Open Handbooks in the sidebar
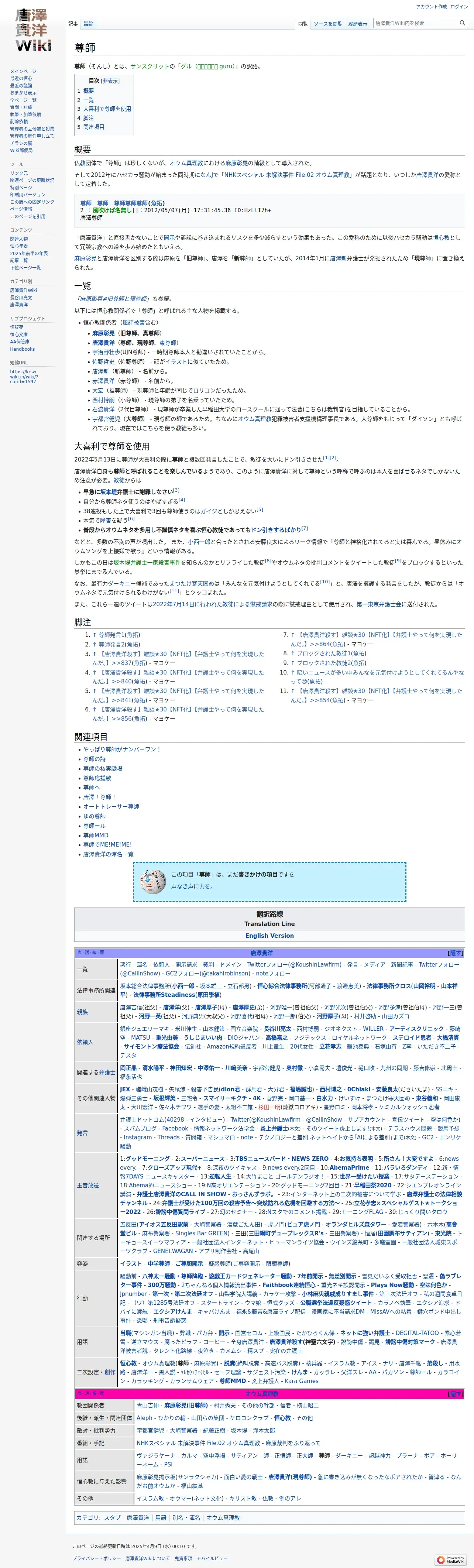This screenshot has height=1568, width=474. pos(23,349)
